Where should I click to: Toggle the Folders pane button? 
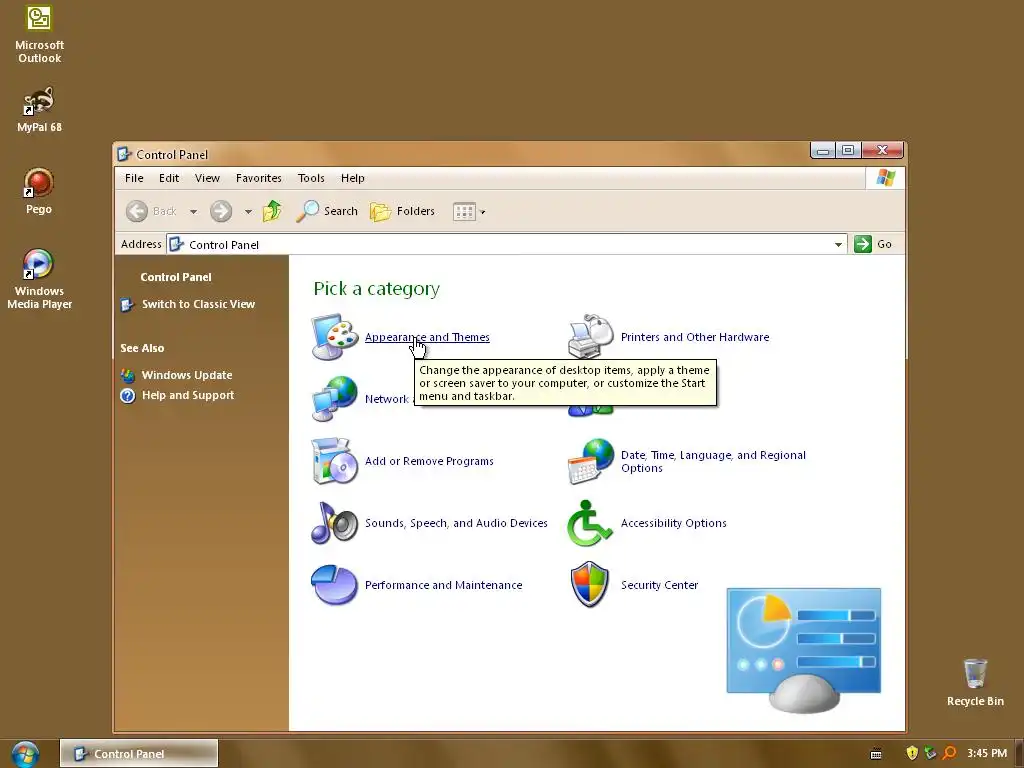[402, 211]
